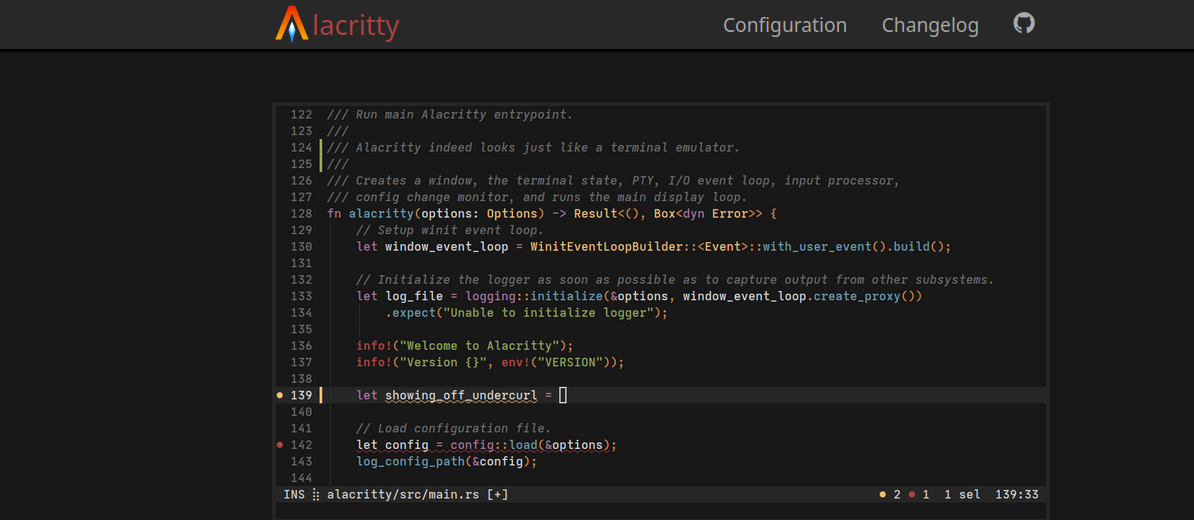The image size is (1194, 520).
Task: Click the orange warning count in status bar
Action: pyautogui.click(x=889, y=495)
